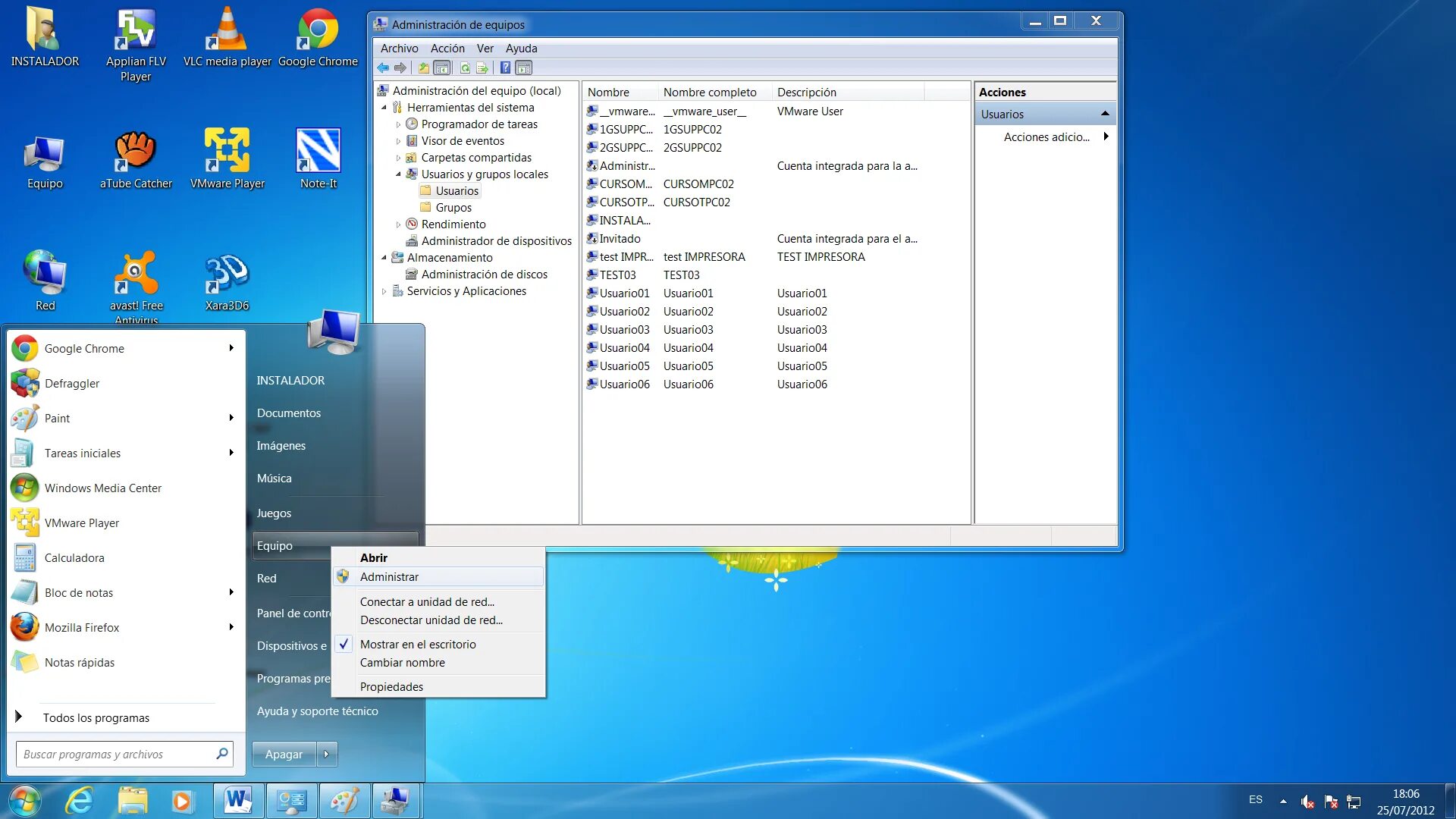The height and width of the screenshot is (819, 1456).
Task: Expand the Programador de tareas node
Action: click(x=398, y=124)
